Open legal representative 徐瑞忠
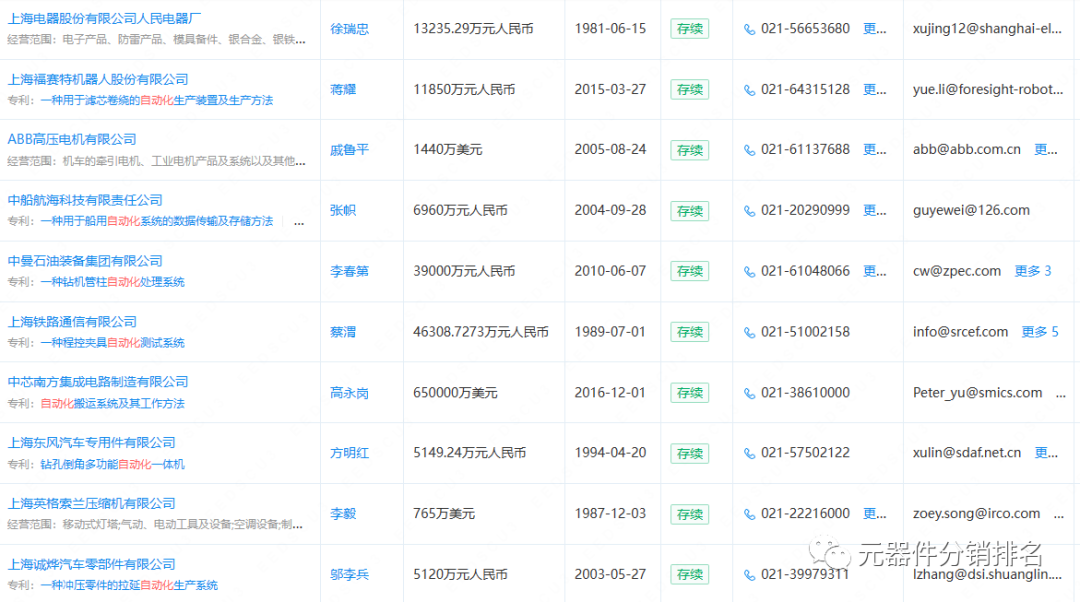This screenshot has height=602, width=1080. coord(349,29)
